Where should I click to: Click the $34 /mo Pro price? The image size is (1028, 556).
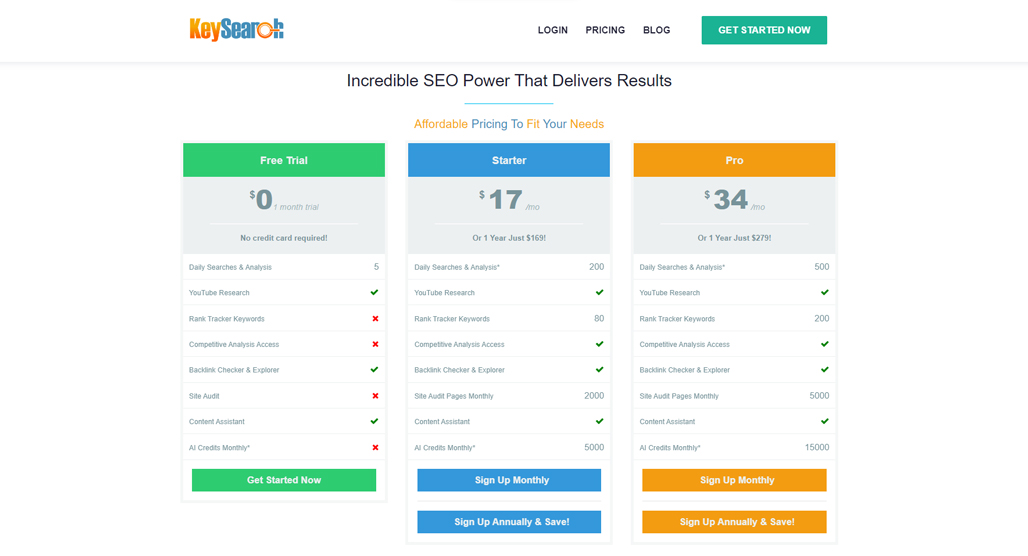[734, 200]
